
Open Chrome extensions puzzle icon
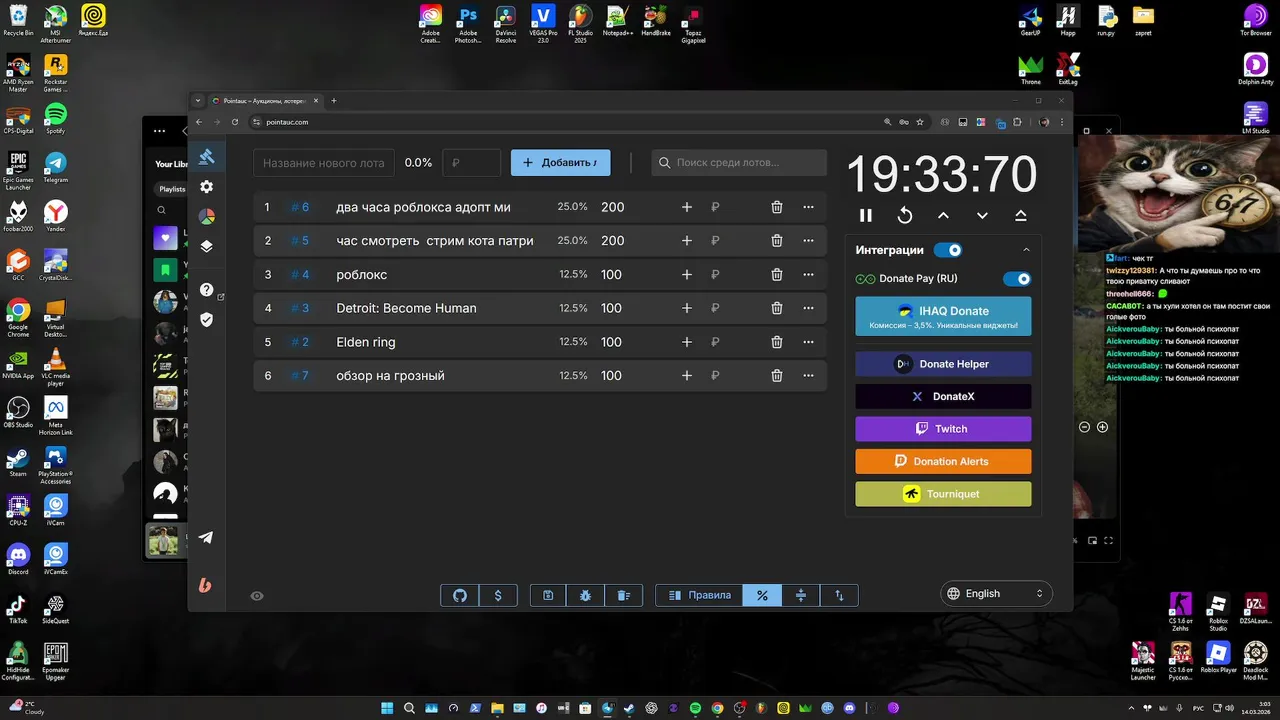pyautogui.click(x=1018, y=122)
